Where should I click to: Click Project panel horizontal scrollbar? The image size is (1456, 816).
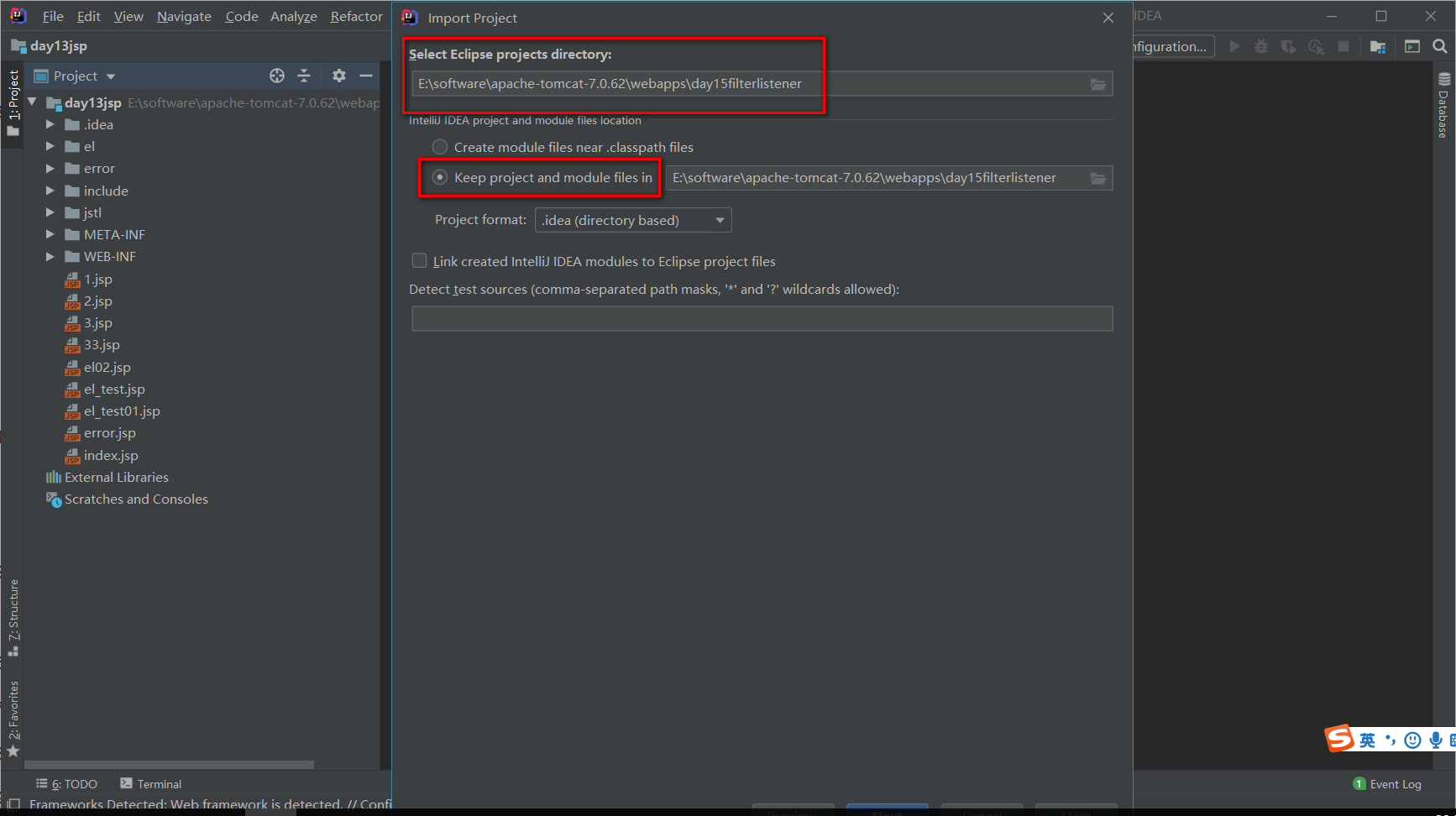(x=170, y=765)
